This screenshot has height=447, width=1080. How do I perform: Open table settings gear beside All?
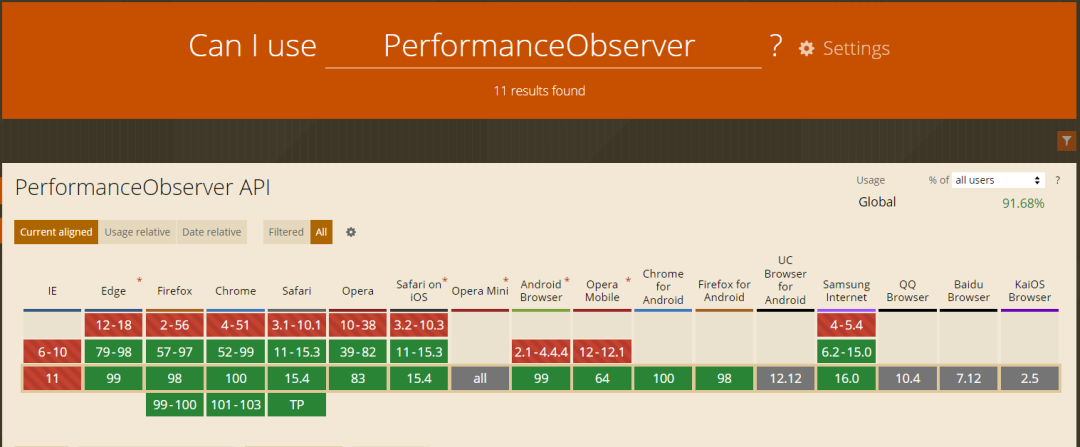(351, 232)
